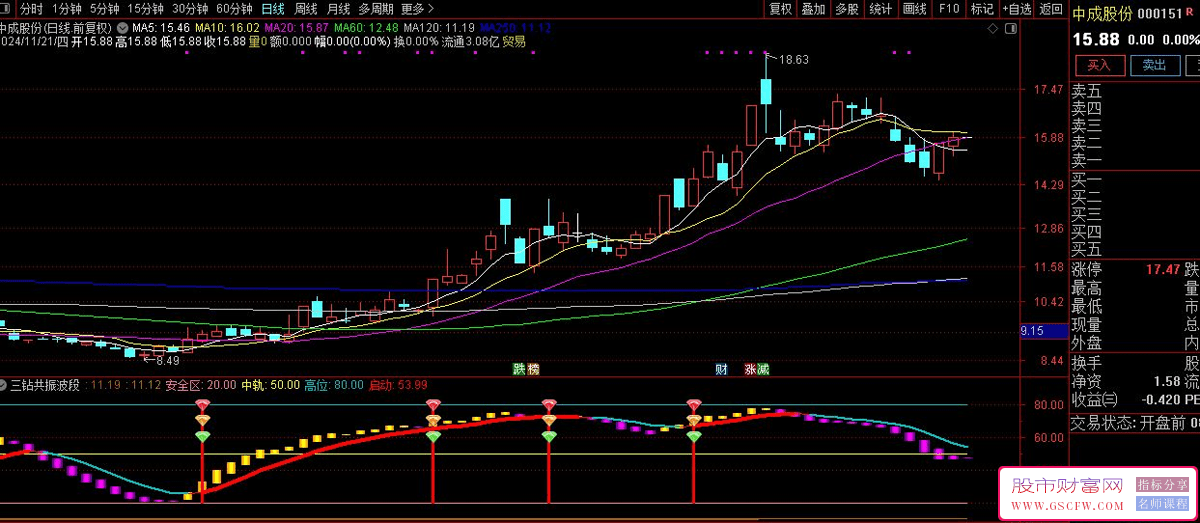Click the diamond icon above the chart
Image resolution: width=1200 pixels, height=523 pixels.
(994, 30)
